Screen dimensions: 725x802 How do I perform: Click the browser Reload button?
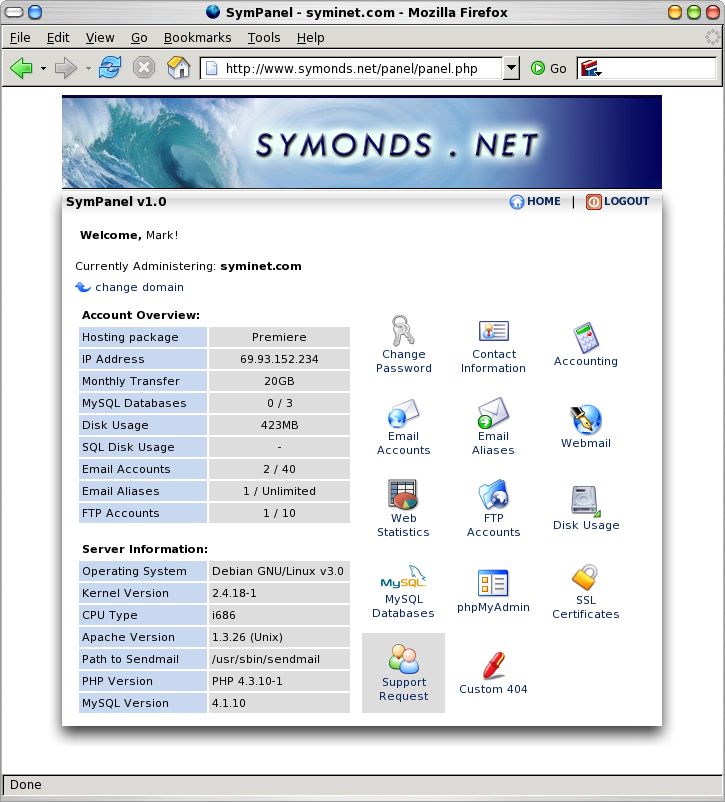110,68
